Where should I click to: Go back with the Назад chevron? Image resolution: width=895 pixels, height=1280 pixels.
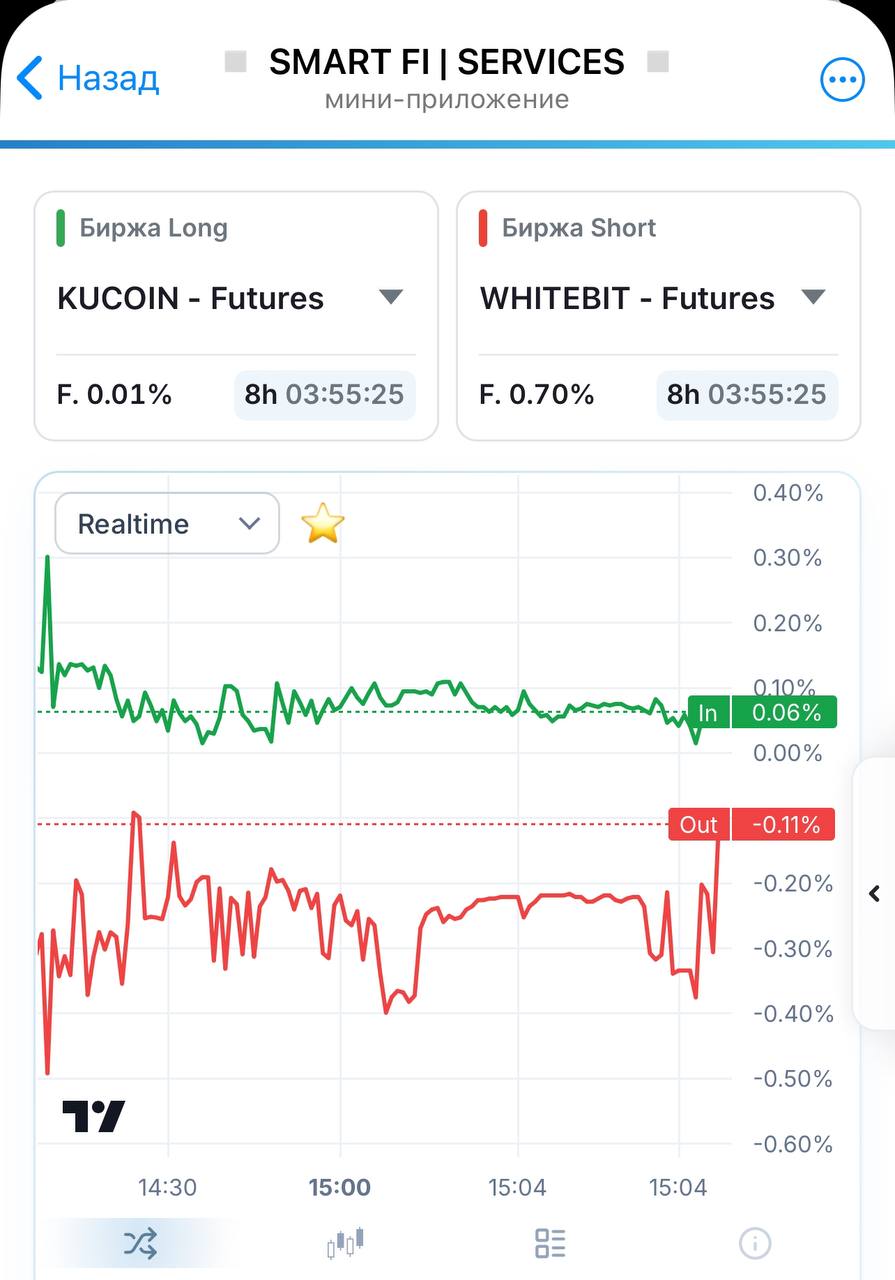[x=88, y=78]
